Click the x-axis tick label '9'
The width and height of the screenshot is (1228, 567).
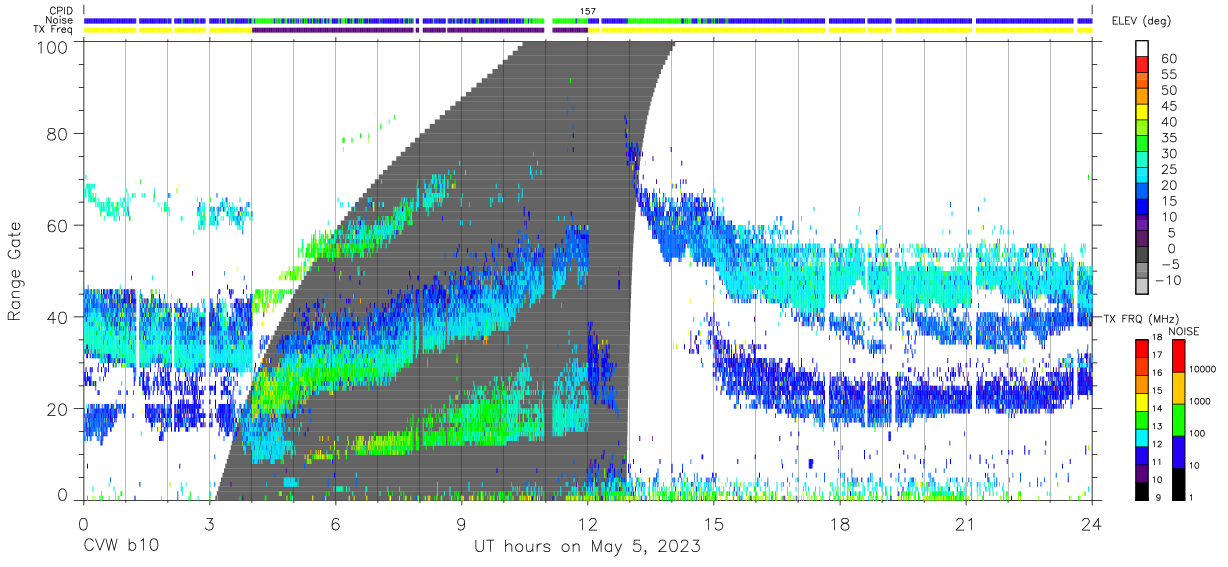[461, 524]
